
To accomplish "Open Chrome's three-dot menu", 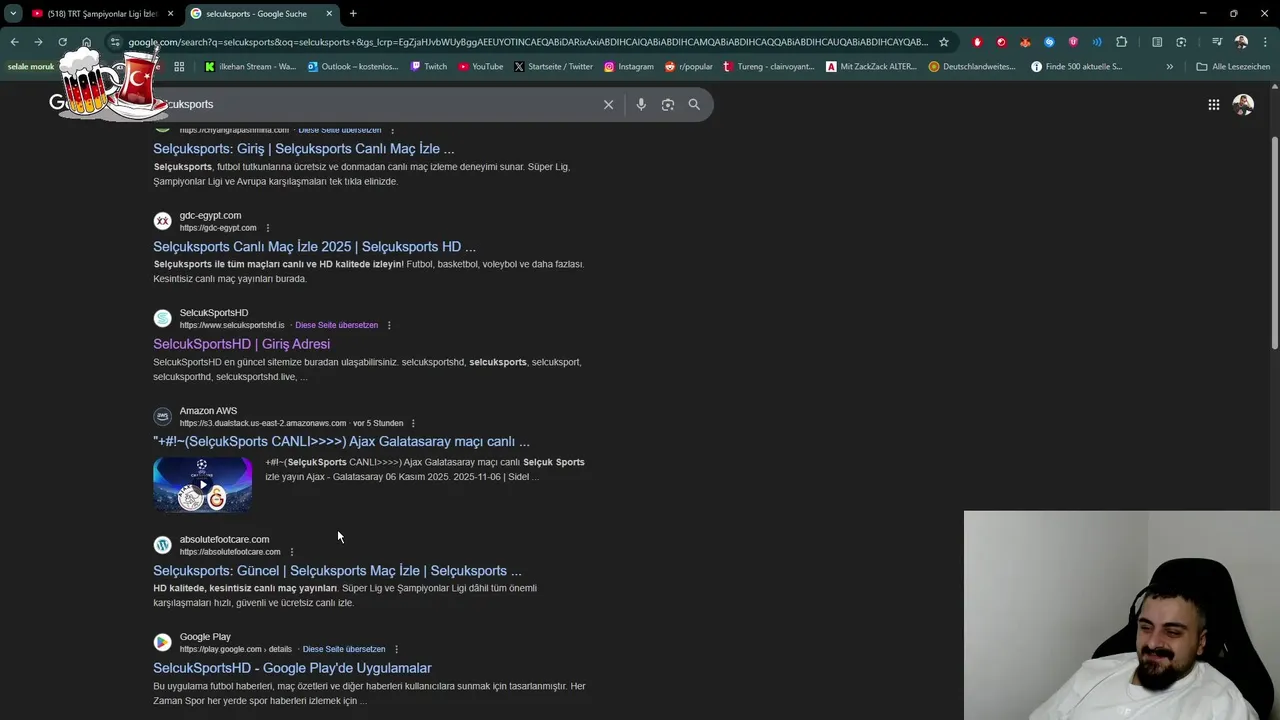I will [1265, 42].
